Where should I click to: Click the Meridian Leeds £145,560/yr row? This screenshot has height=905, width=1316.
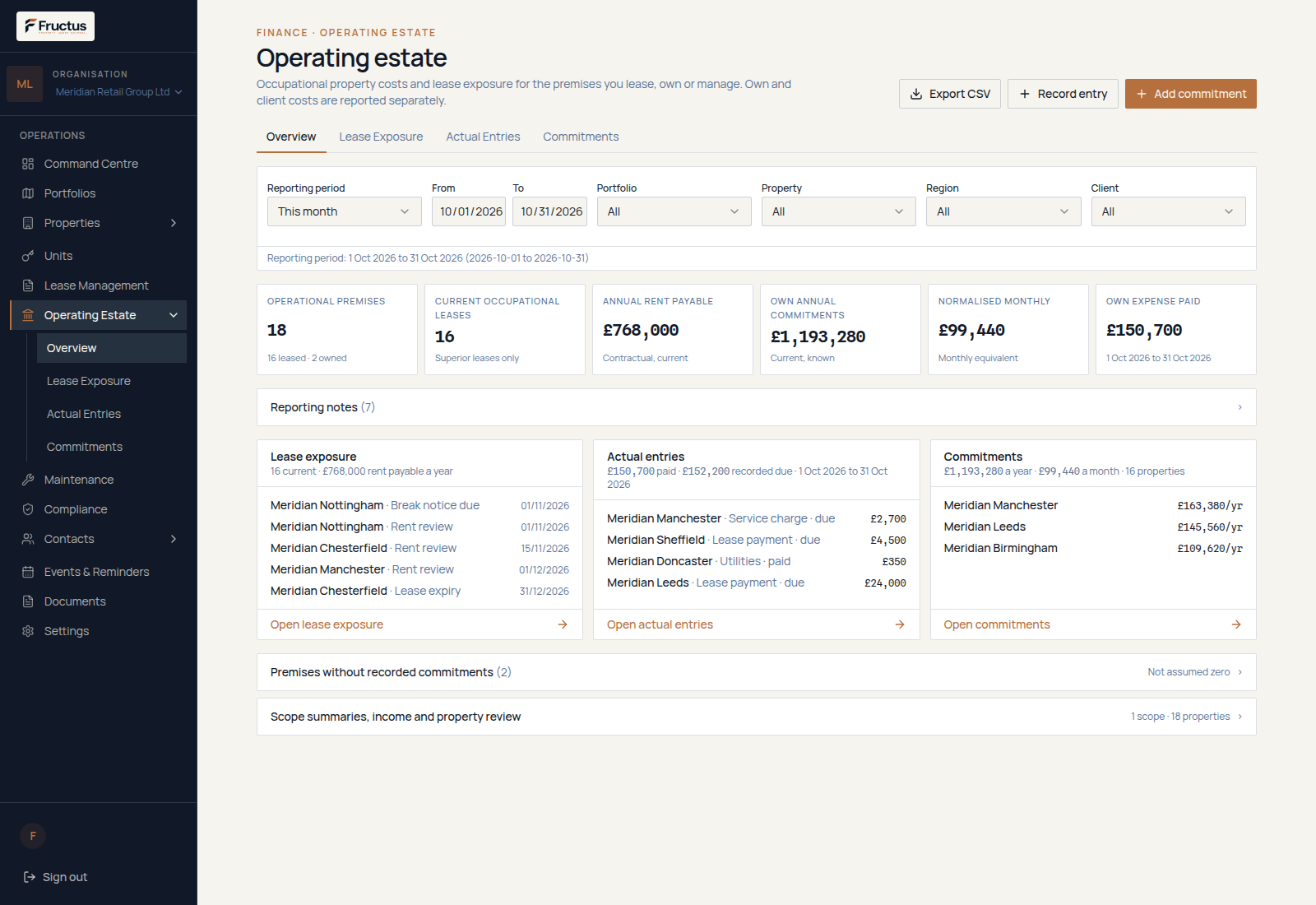click(1093, 527)
